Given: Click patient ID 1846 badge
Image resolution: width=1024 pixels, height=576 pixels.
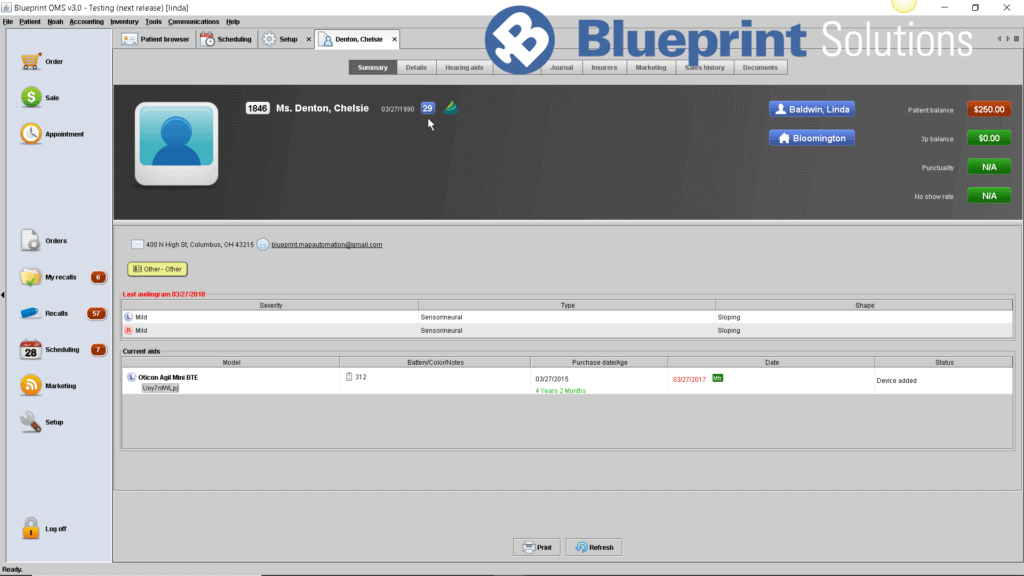Looking at the screenshot, I should point(257,108).
